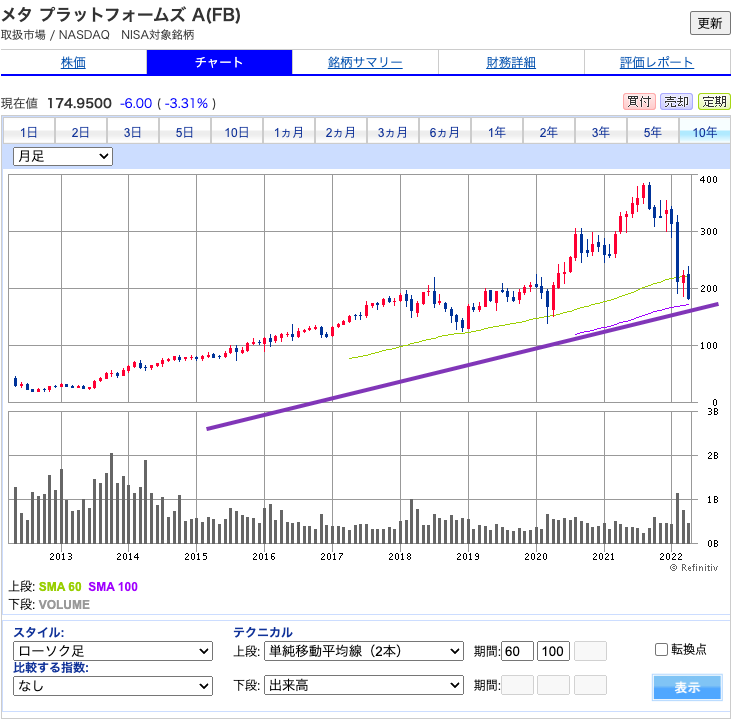Click the second 下段 period field
This screenshot has height=724, width=736.
pos(553,685)
